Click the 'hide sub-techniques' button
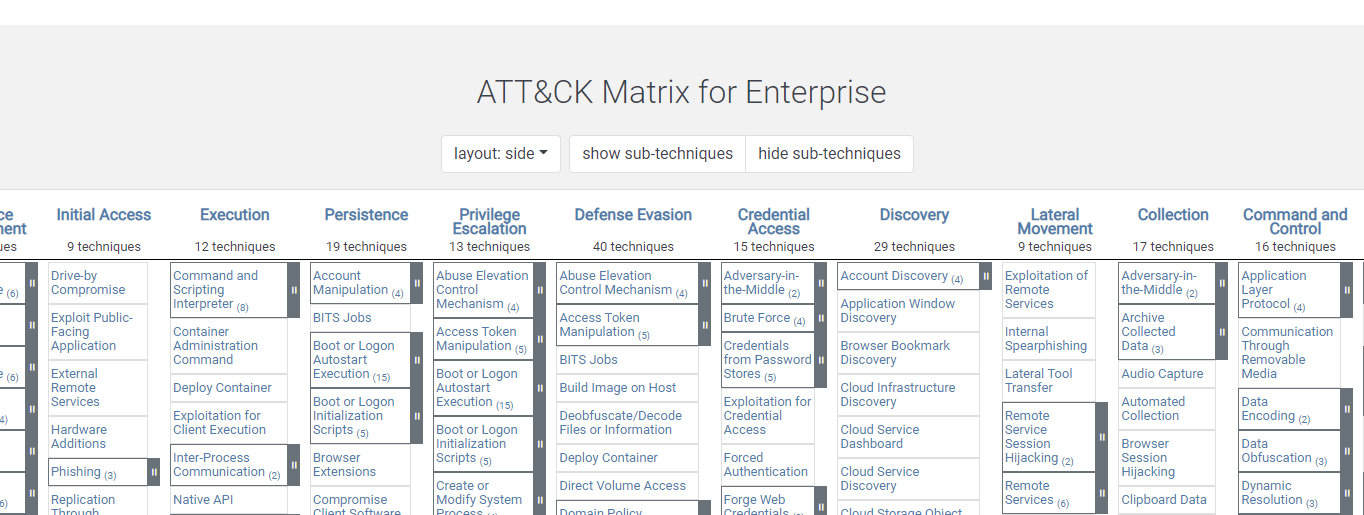 click(x=829, y=154)
